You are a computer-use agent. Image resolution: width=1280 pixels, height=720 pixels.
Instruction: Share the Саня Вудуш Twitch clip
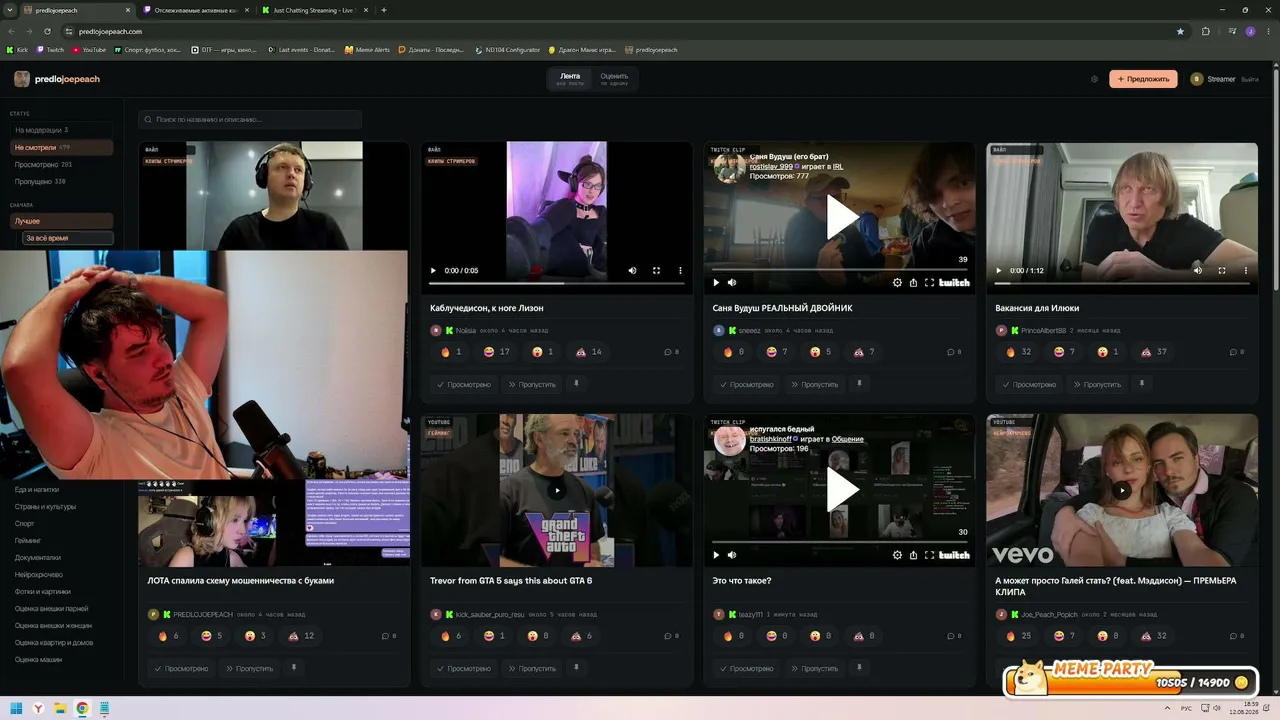pos(913,283)
